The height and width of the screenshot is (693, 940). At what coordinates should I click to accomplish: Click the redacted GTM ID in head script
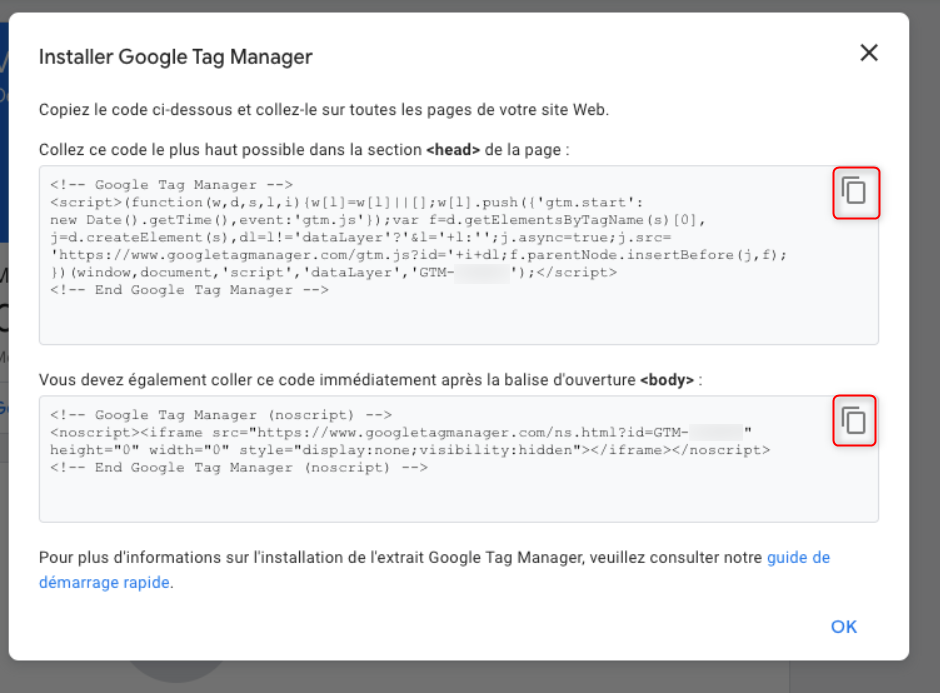click(480, 273)
